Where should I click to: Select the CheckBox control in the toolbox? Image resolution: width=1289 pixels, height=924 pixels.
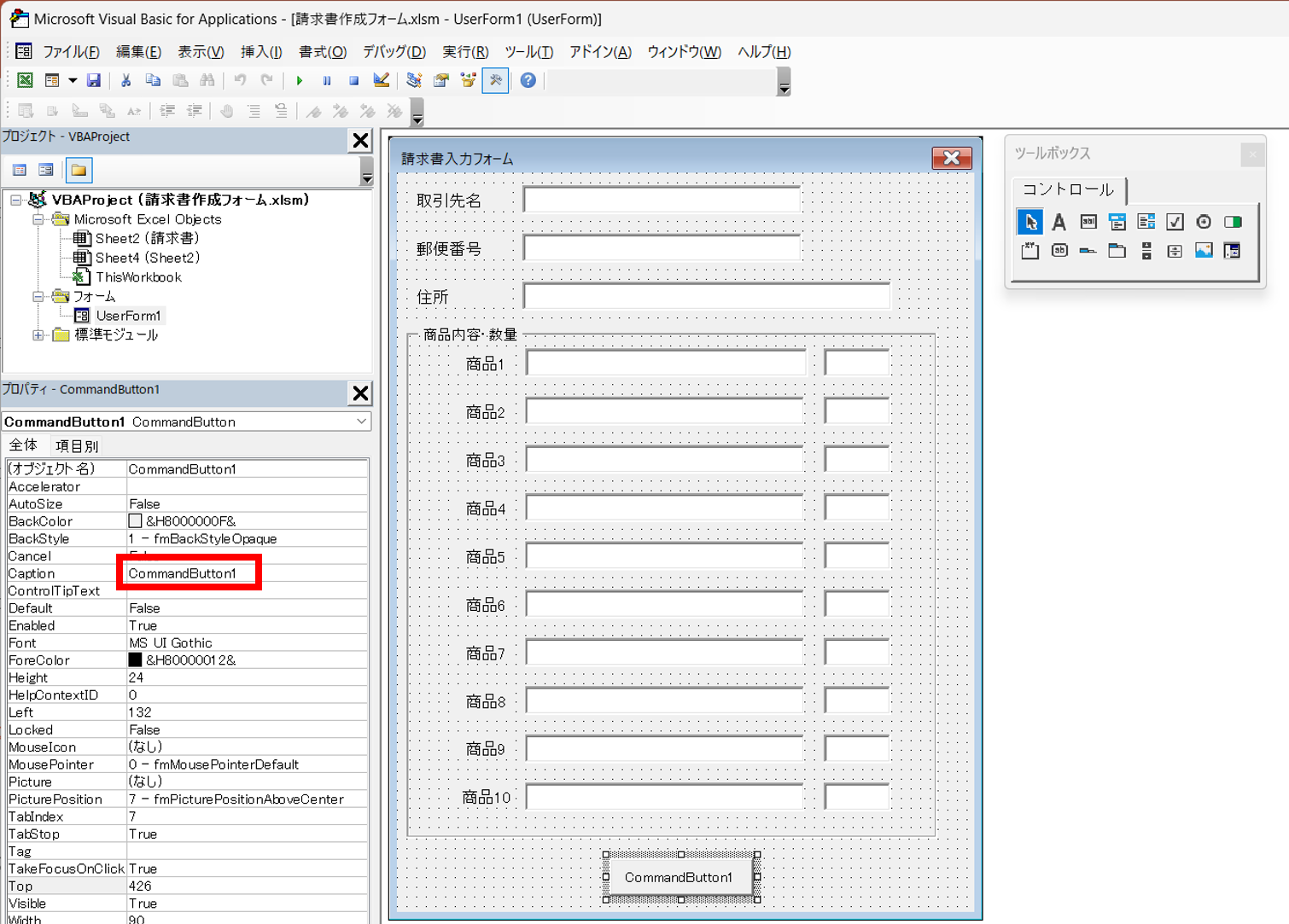click(x=1175, y=222)
